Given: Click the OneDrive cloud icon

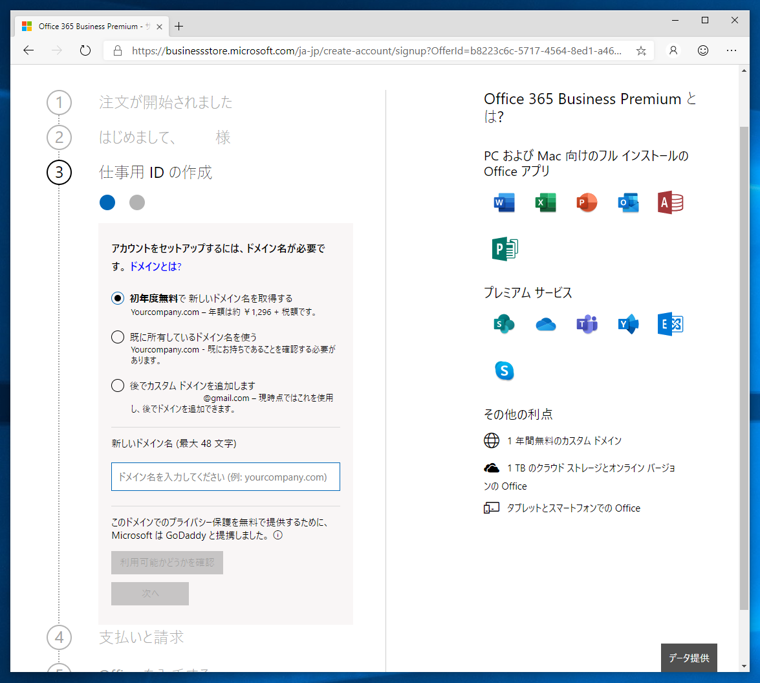Looking at the screenshot, I should click(x=545, y=324).
